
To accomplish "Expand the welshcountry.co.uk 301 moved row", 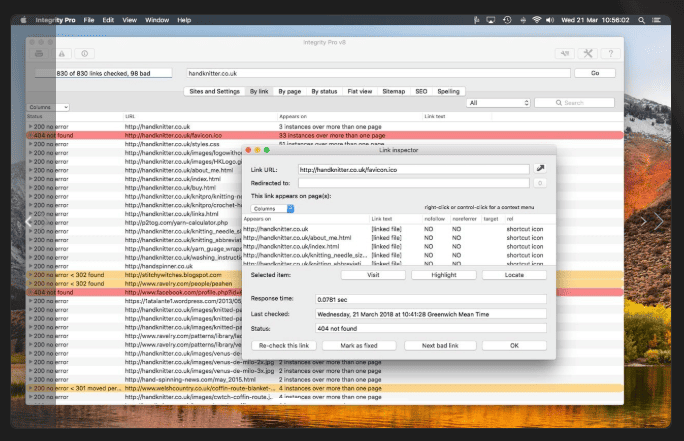I will click(x=31, y=388).
